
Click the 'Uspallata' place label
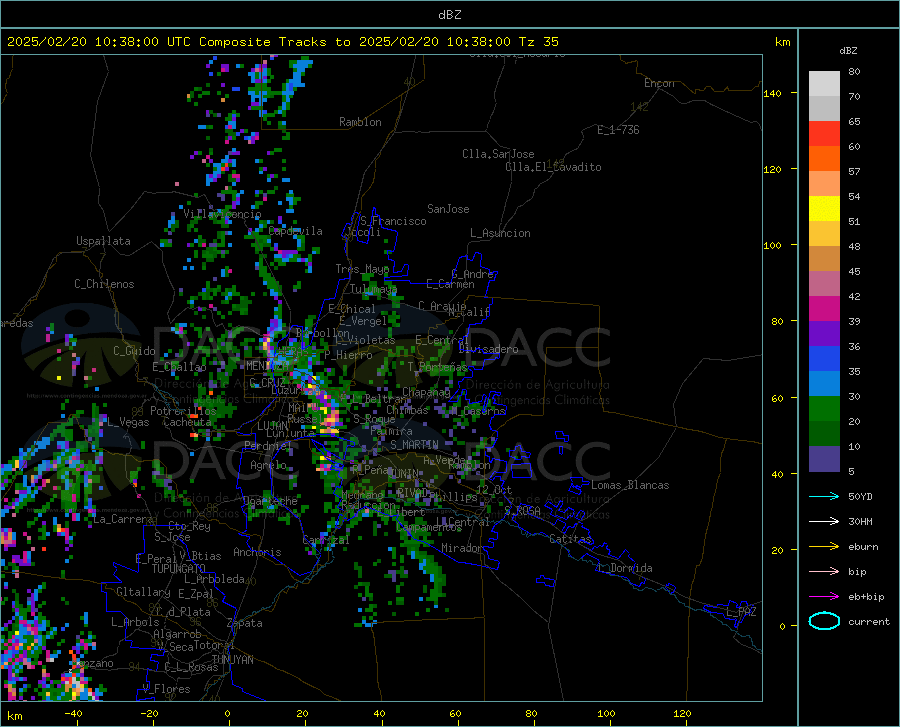click(103, 241)
